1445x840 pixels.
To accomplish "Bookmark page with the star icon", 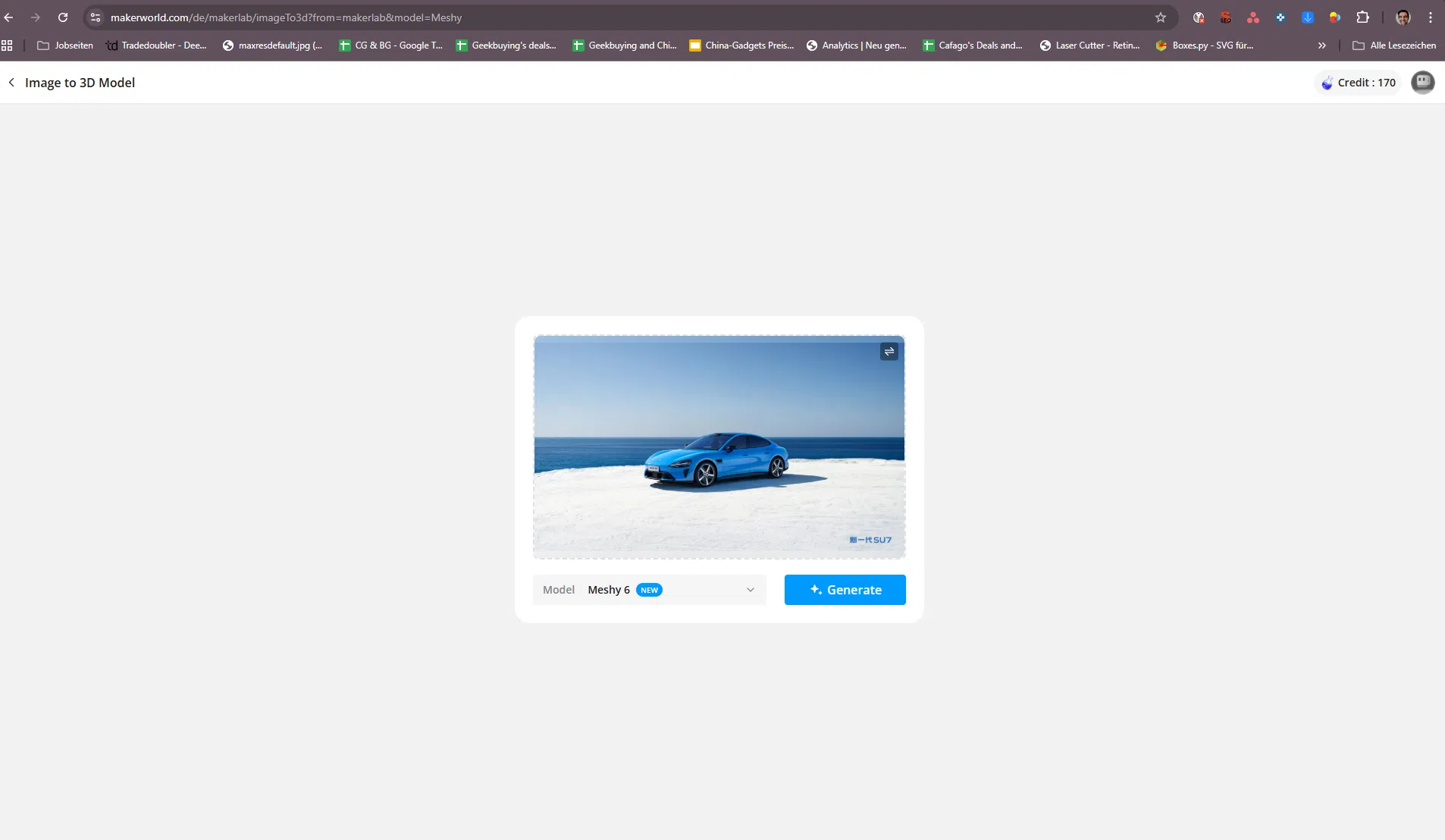I will (1160, 17).
